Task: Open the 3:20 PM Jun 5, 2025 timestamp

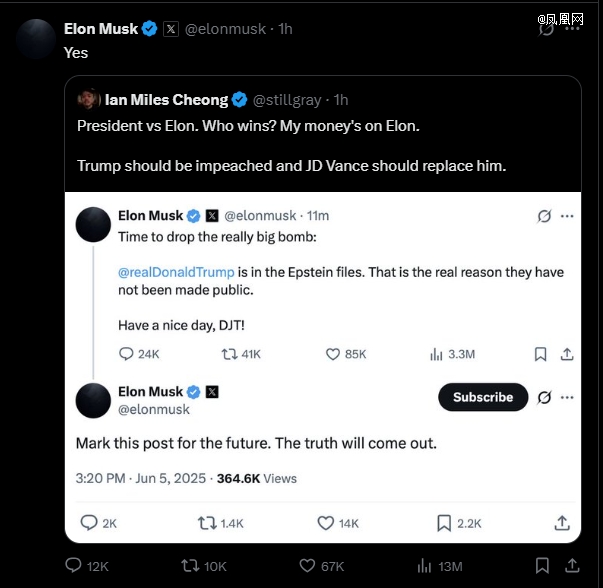Action: [x=143, y=478]
